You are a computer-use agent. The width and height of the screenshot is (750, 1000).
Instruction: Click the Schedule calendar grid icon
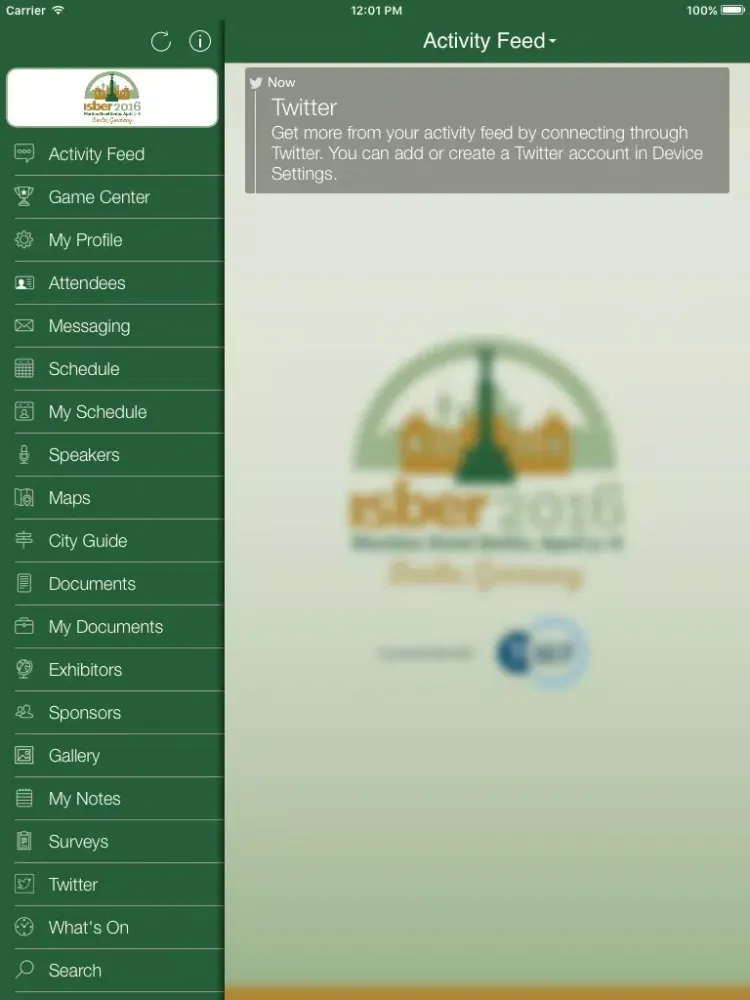(24, 369)
